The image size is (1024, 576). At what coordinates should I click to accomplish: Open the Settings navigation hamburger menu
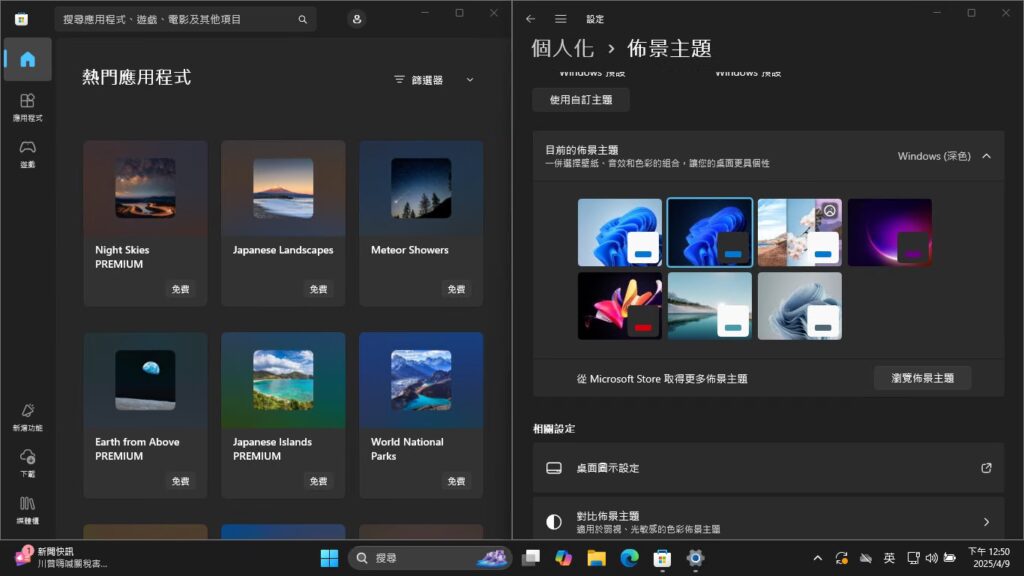tap(560, 17)
